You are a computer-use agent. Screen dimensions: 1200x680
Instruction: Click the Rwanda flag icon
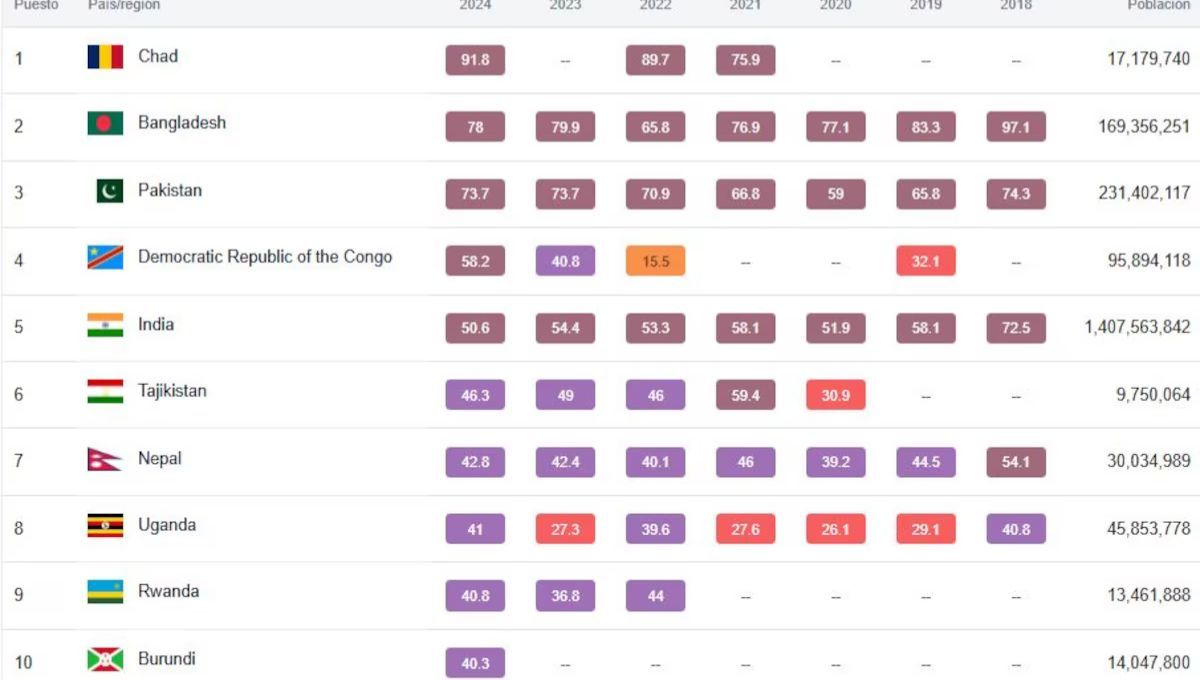click(x=105, y=592)
